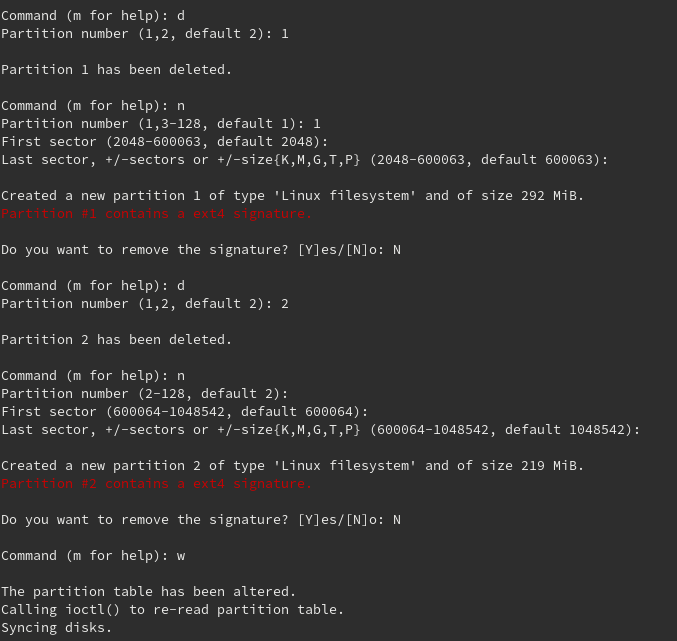Click the 'First sector (2048-600063, default 2048)' prompt
This screenshot has height=641, width=677.
click(164, 142)
